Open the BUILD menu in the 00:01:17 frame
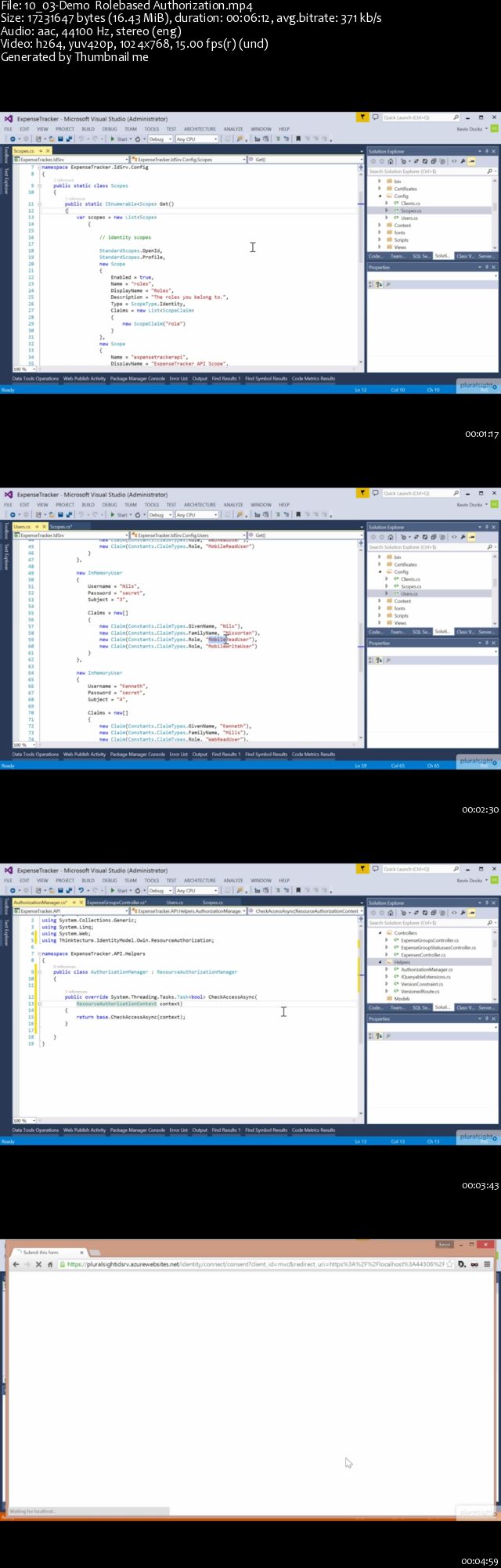 click(x=88, y=129)
